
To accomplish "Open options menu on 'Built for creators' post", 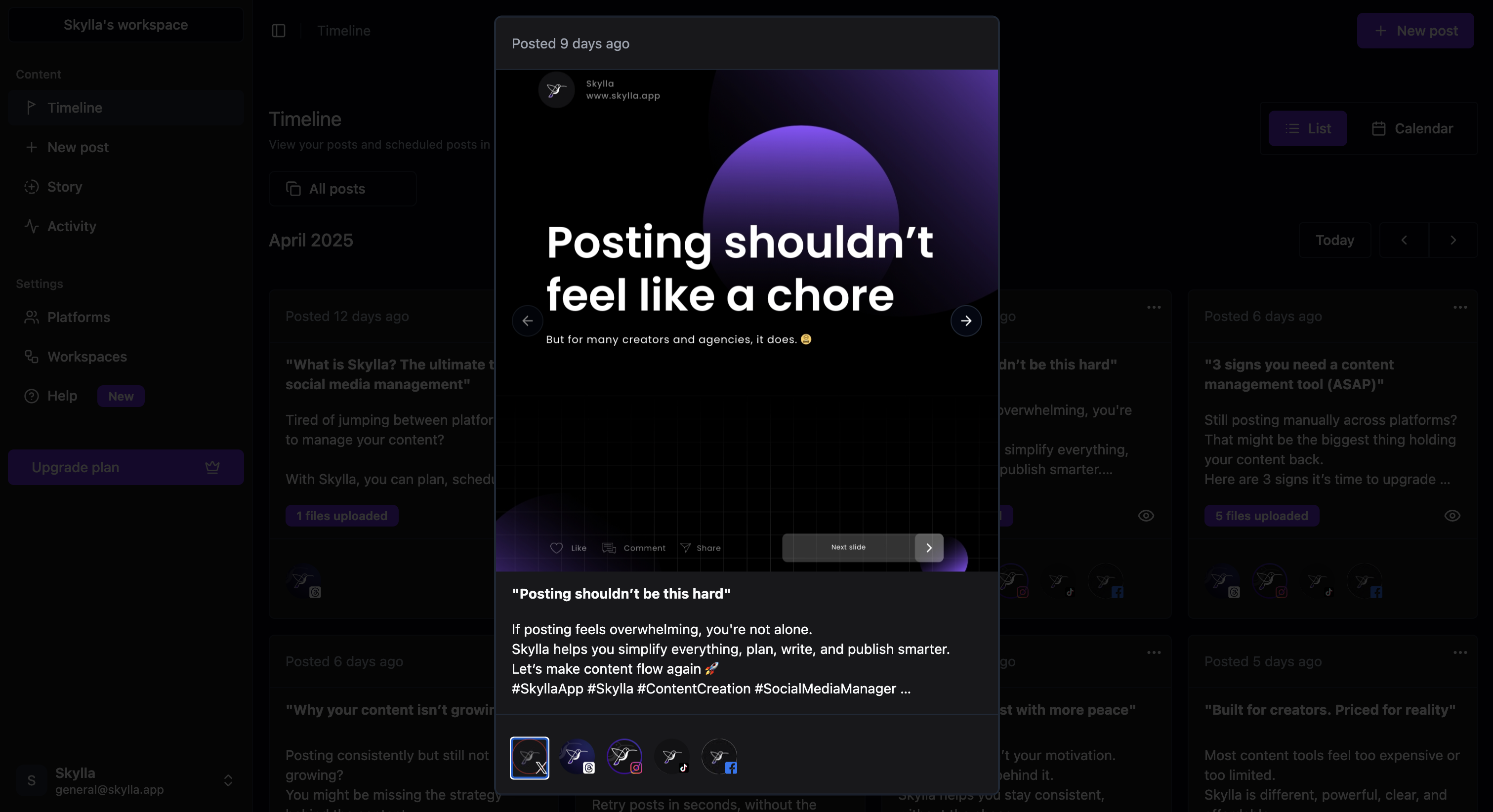I will [x=1460, y=652].
